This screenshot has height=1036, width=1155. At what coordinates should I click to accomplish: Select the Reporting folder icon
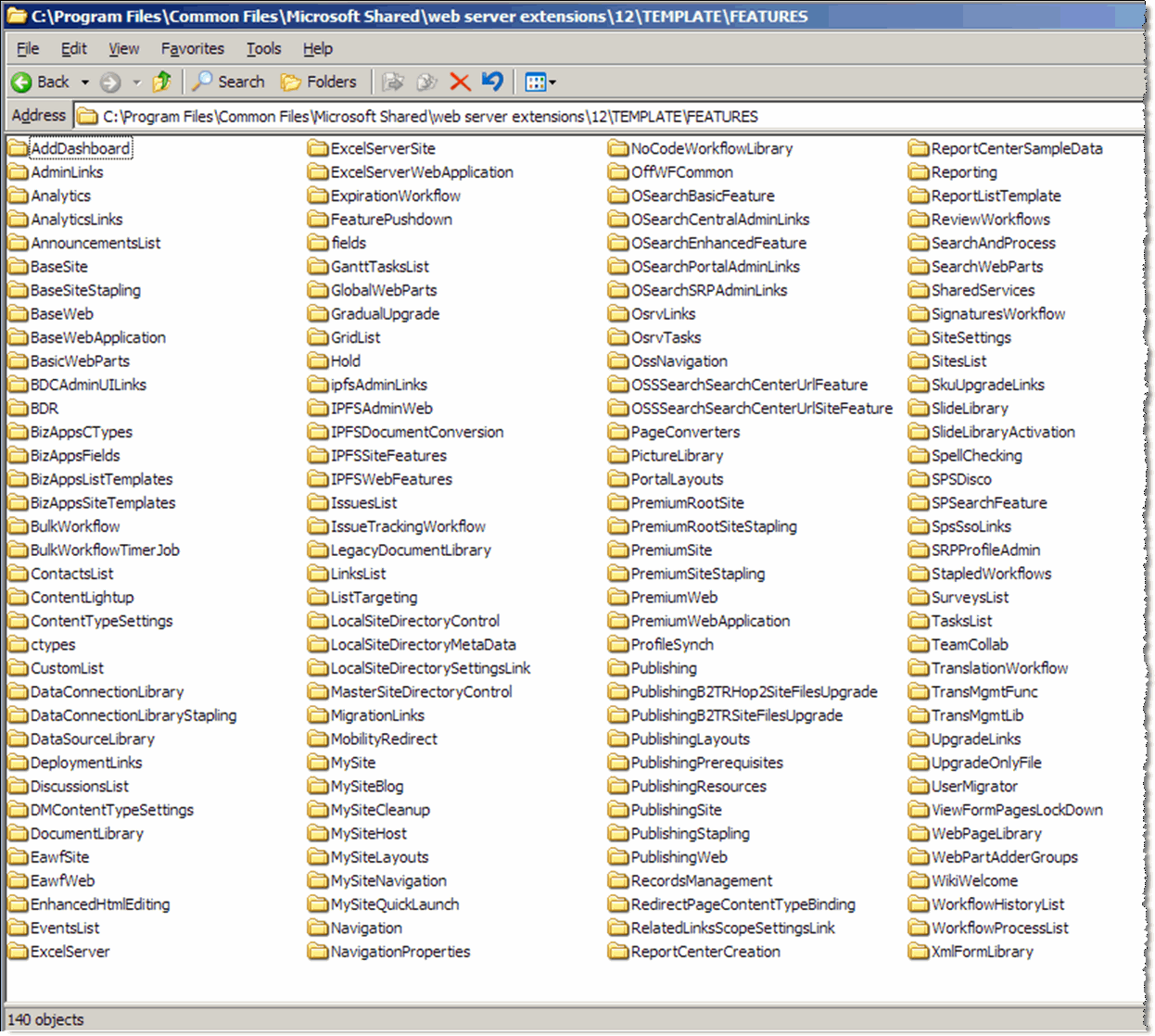[919, 172]
